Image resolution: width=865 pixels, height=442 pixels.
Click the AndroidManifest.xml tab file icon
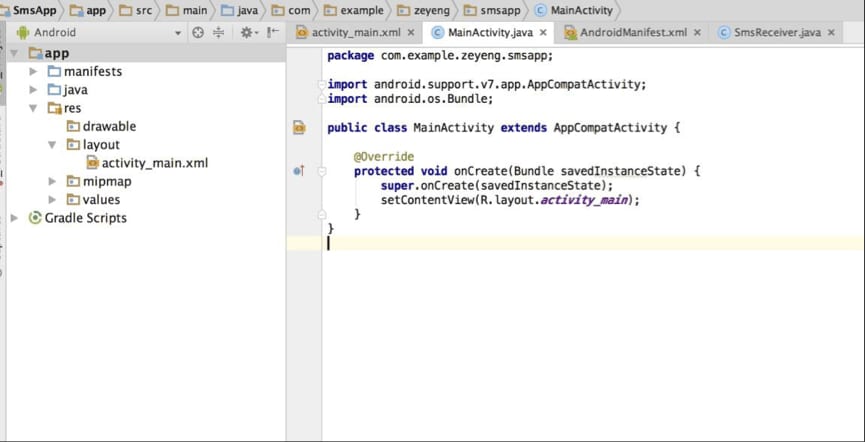570,33
